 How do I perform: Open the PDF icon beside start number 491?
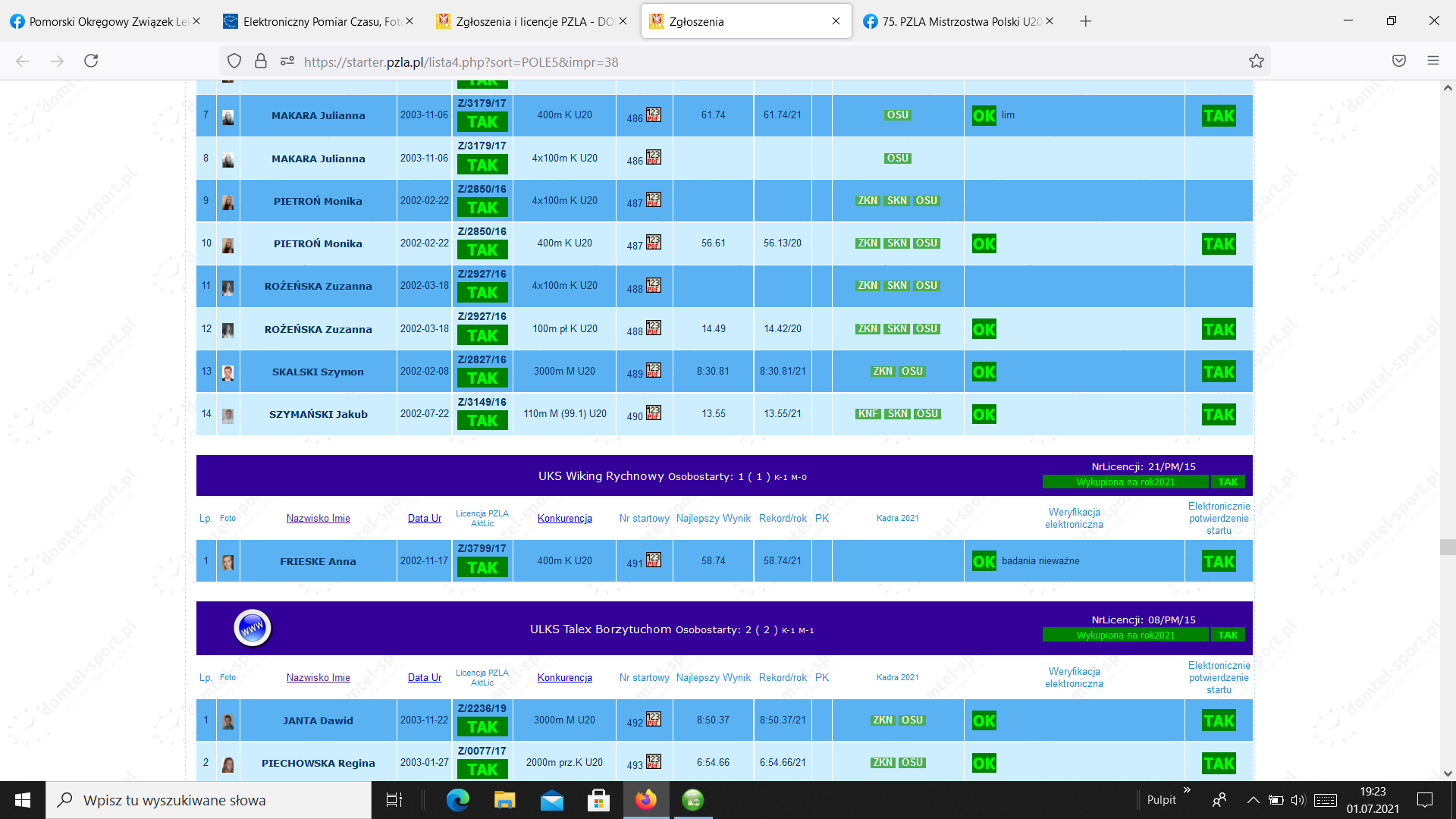point(654,560)
